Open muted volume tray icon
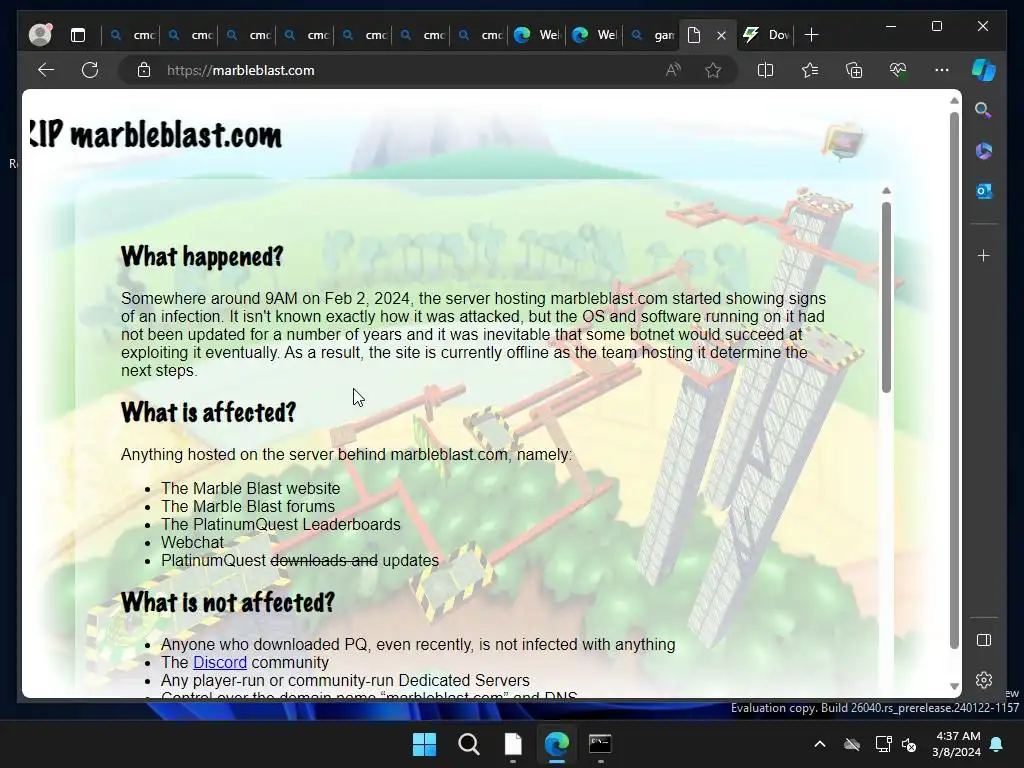The image size is (1024, 768). (909, 744)
